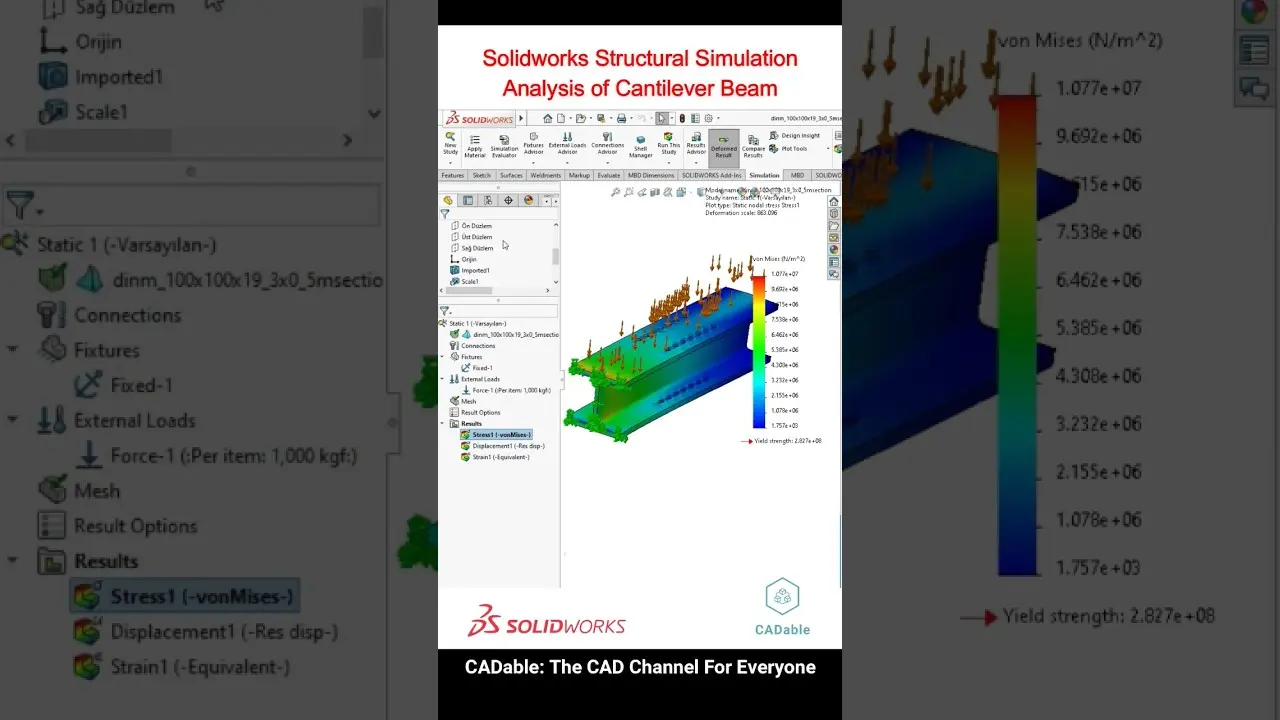The image size is (1280, 720).
Task: Expand the Plot Tools dropdown
Action: click(828, 148)
